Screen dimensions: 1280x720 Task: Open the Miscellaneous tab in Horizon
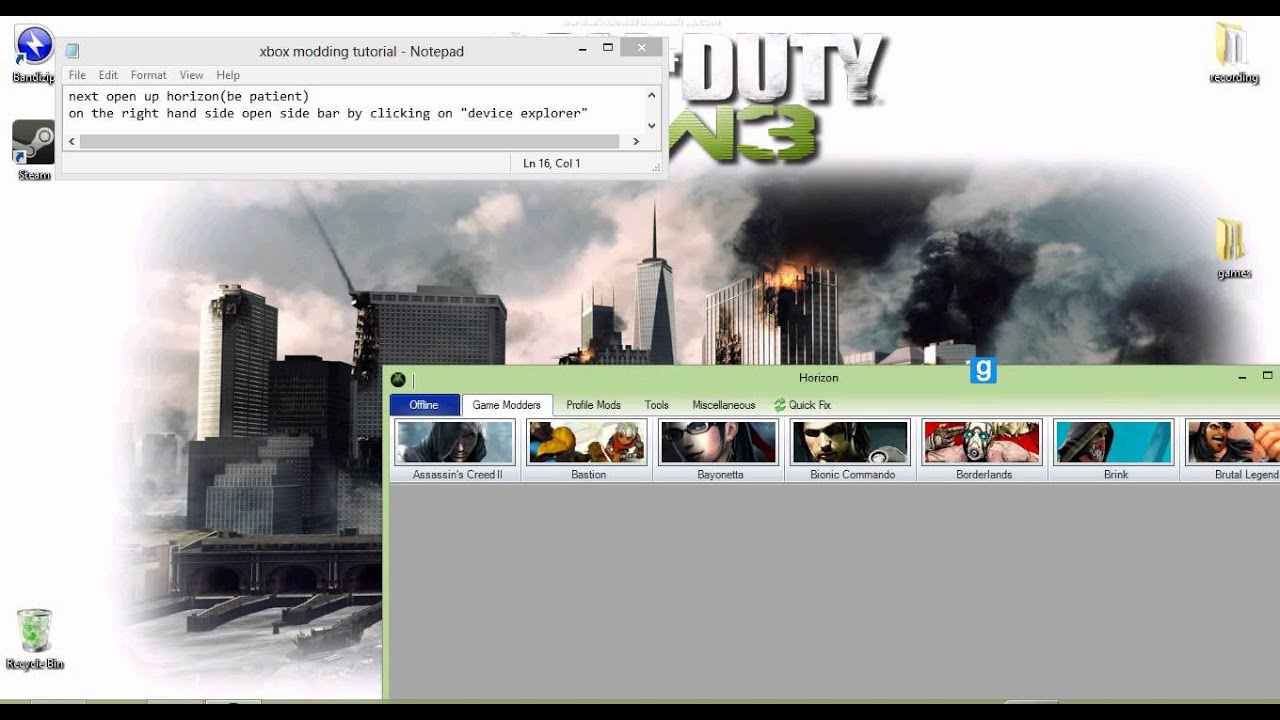[724, 405]
